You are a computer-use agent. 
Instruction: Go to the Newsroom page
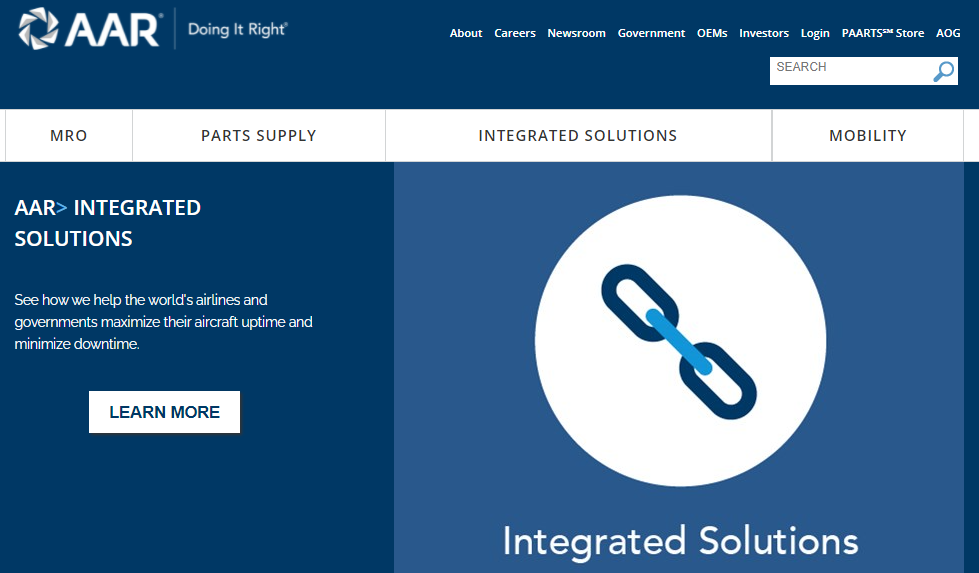(576, 33)
